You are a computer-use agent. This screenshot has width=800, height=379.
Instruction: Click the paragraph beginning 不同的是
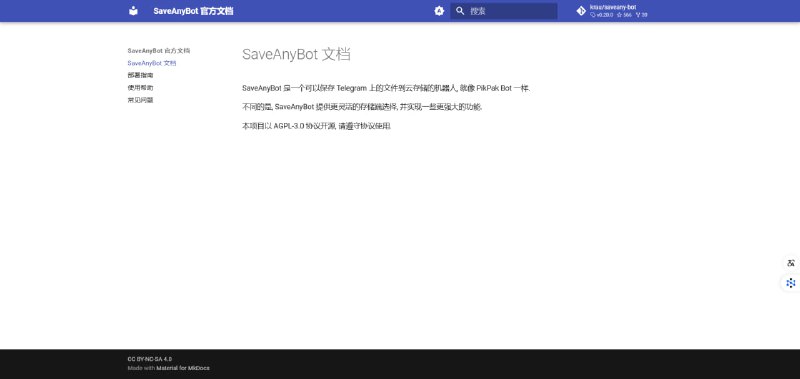pyautogui.click(x=362, y=107)
